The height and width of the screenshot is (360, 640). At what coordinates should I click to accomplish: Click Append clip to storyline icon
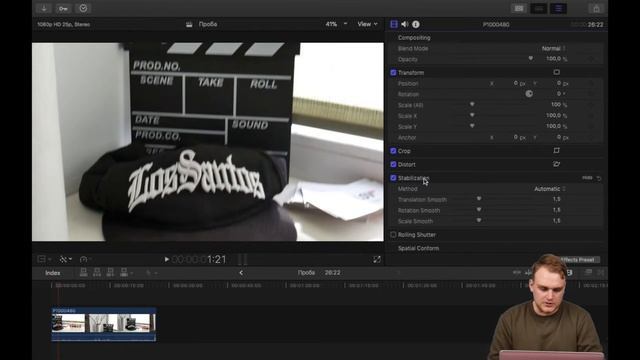pyautogui.click(x=110, y=272)
